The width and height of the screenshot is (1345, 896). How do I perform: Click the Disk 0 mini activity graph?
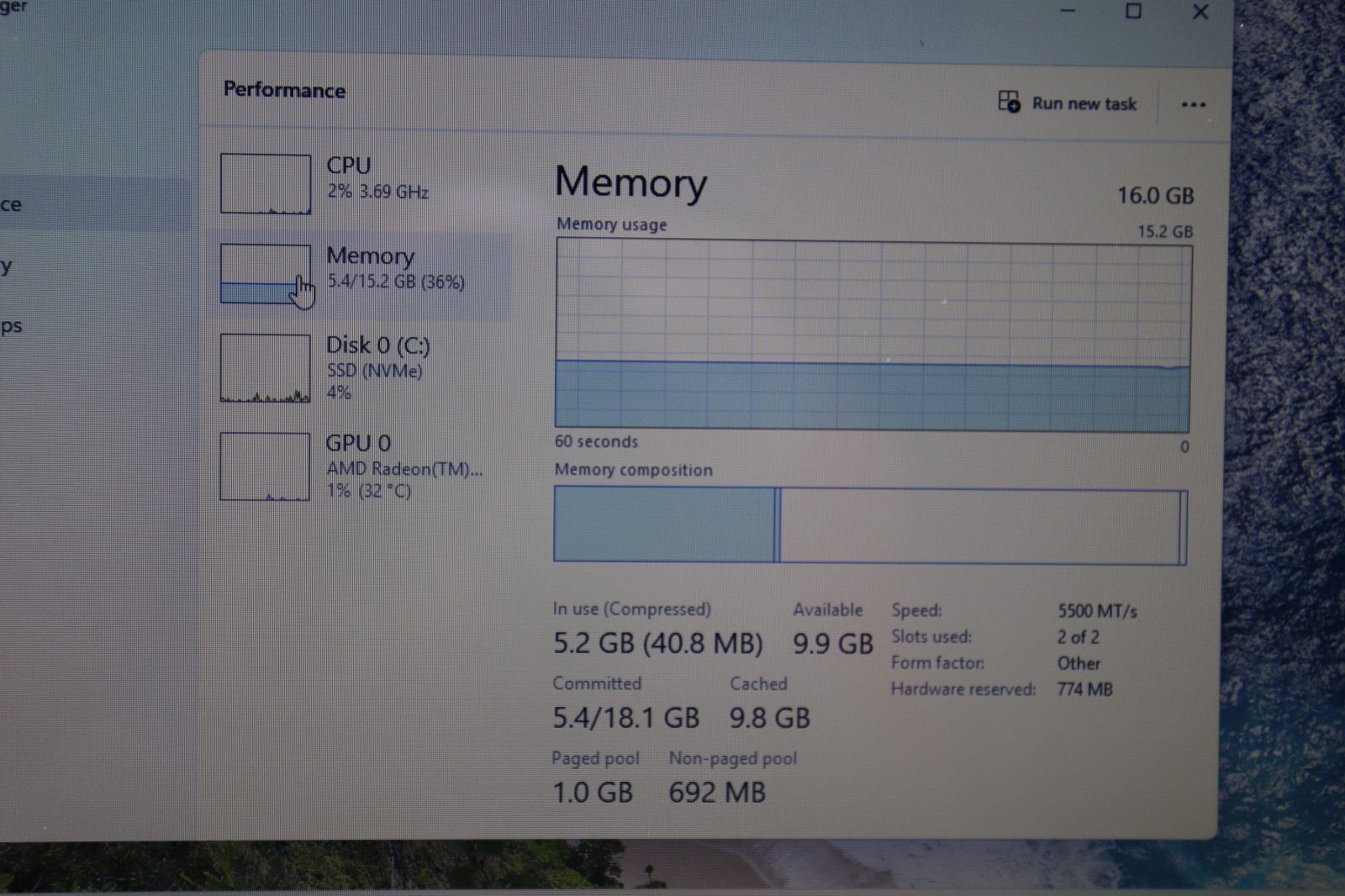pos(266,368)
